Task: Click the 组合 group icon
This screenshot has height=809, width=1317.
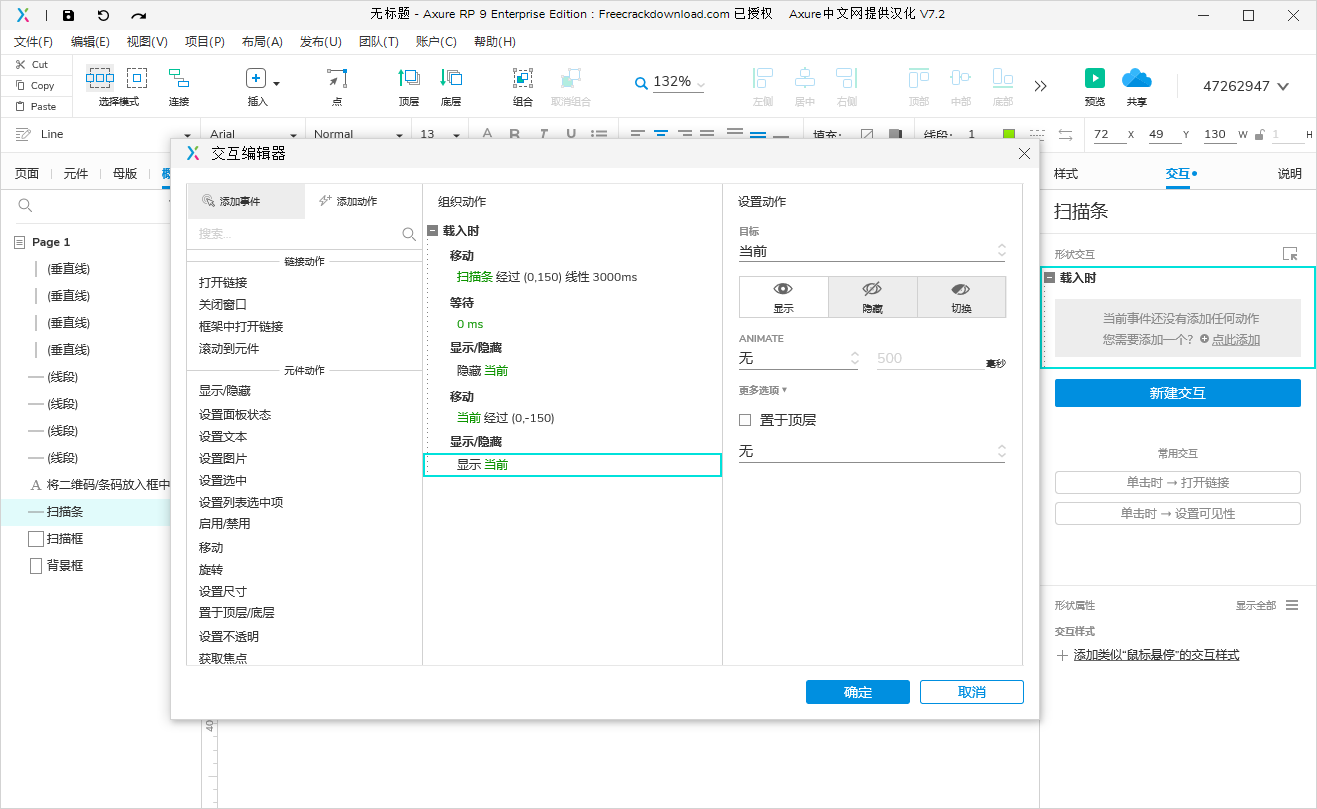Action: [523, 78]
